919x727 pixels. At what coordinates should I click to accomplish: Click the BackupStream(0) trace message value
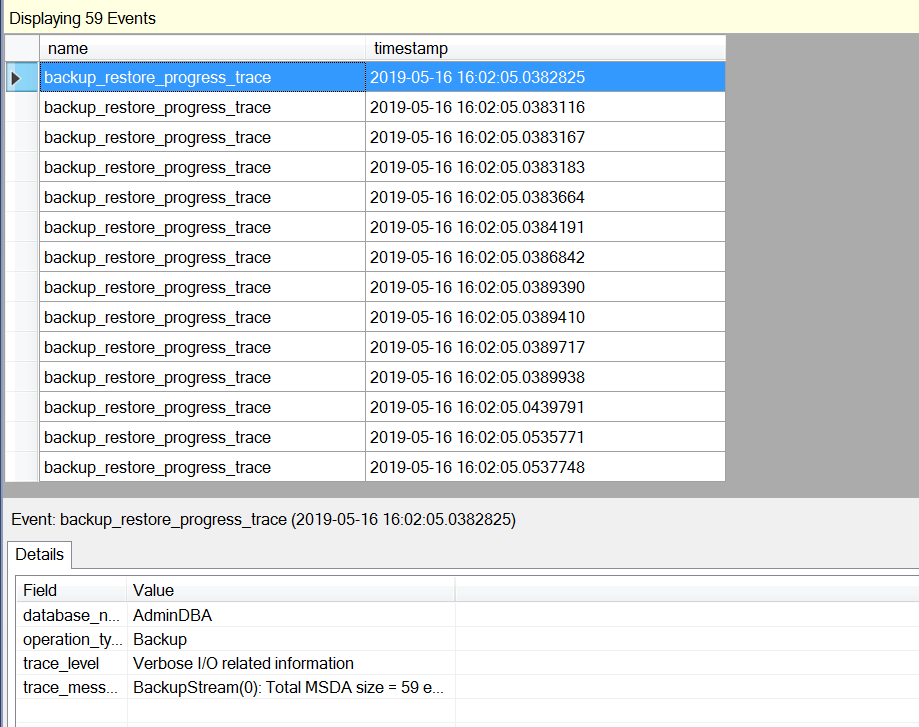point(288,687)
